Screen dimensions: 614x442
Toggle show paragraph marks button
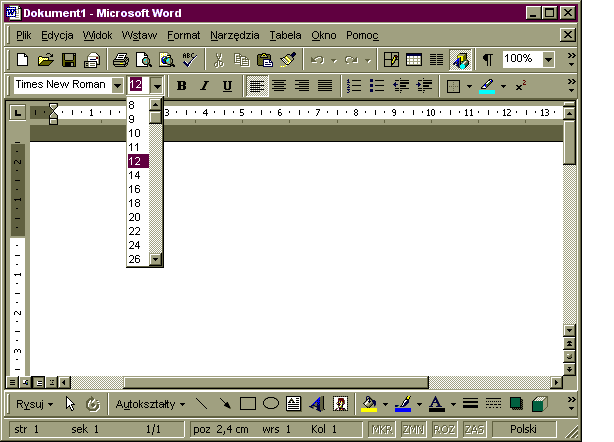[488, 60]
